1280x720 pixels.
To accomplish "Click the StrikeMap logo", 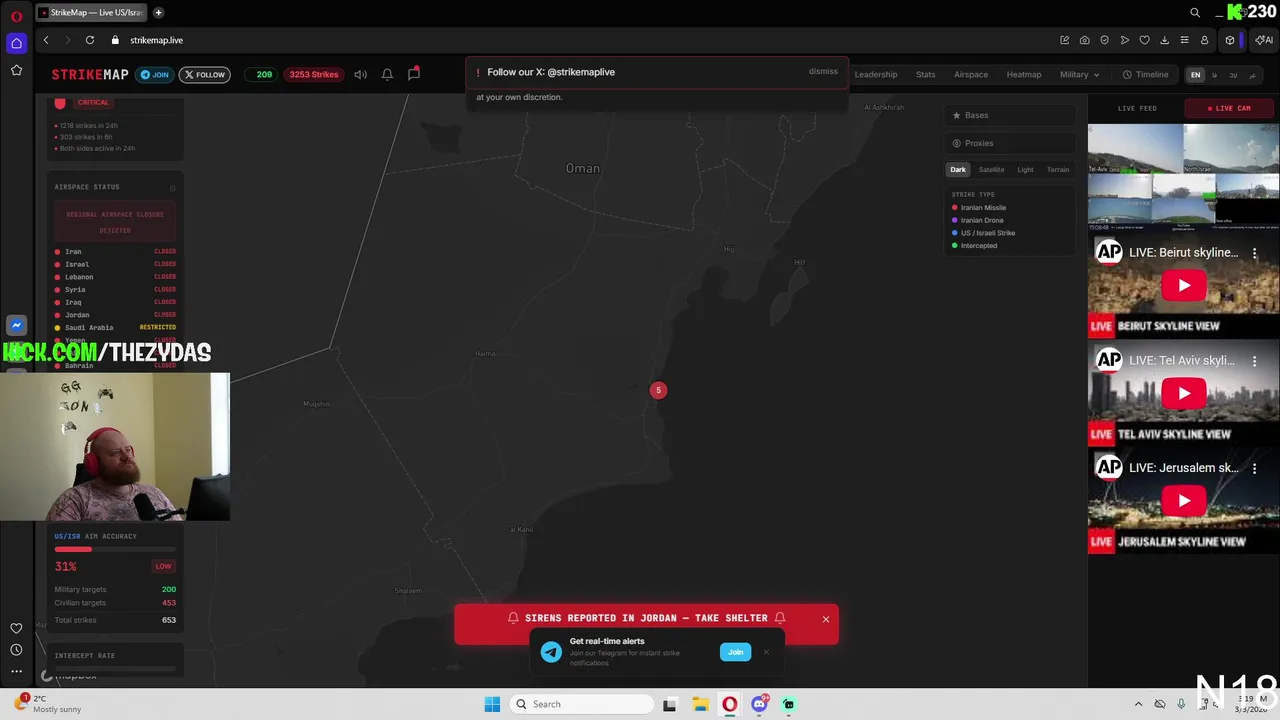I will pyautogui.click(x=90, y=74).
